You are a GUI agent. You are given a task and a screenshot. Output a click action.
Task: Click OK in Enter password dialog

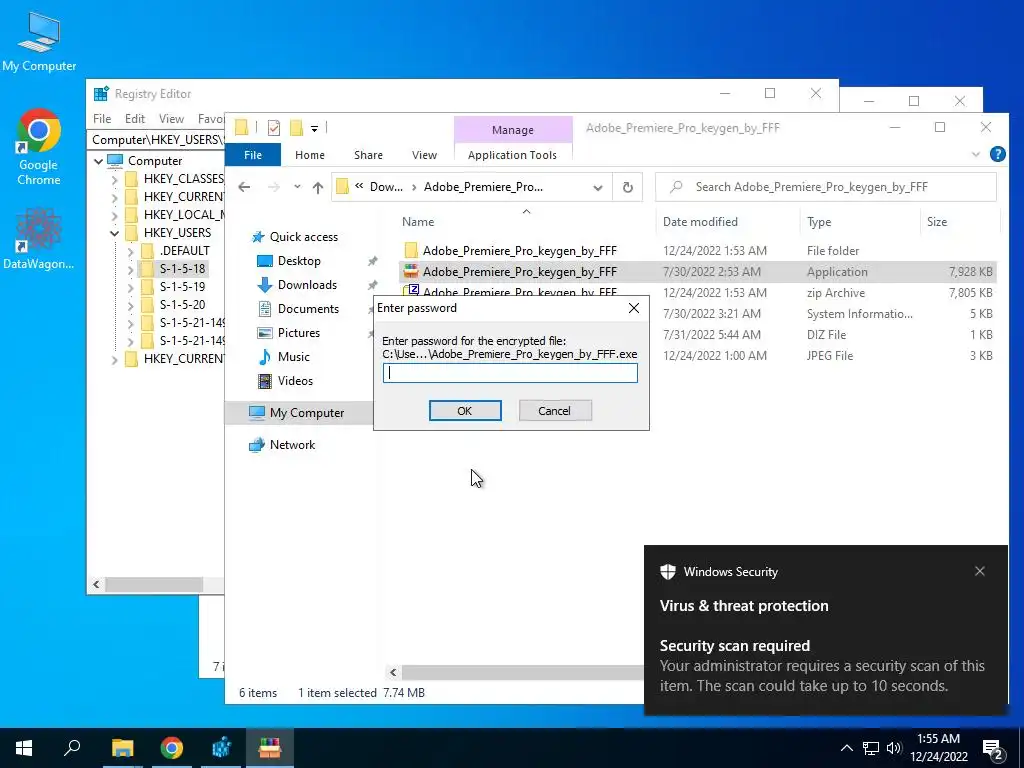point(464,411)
